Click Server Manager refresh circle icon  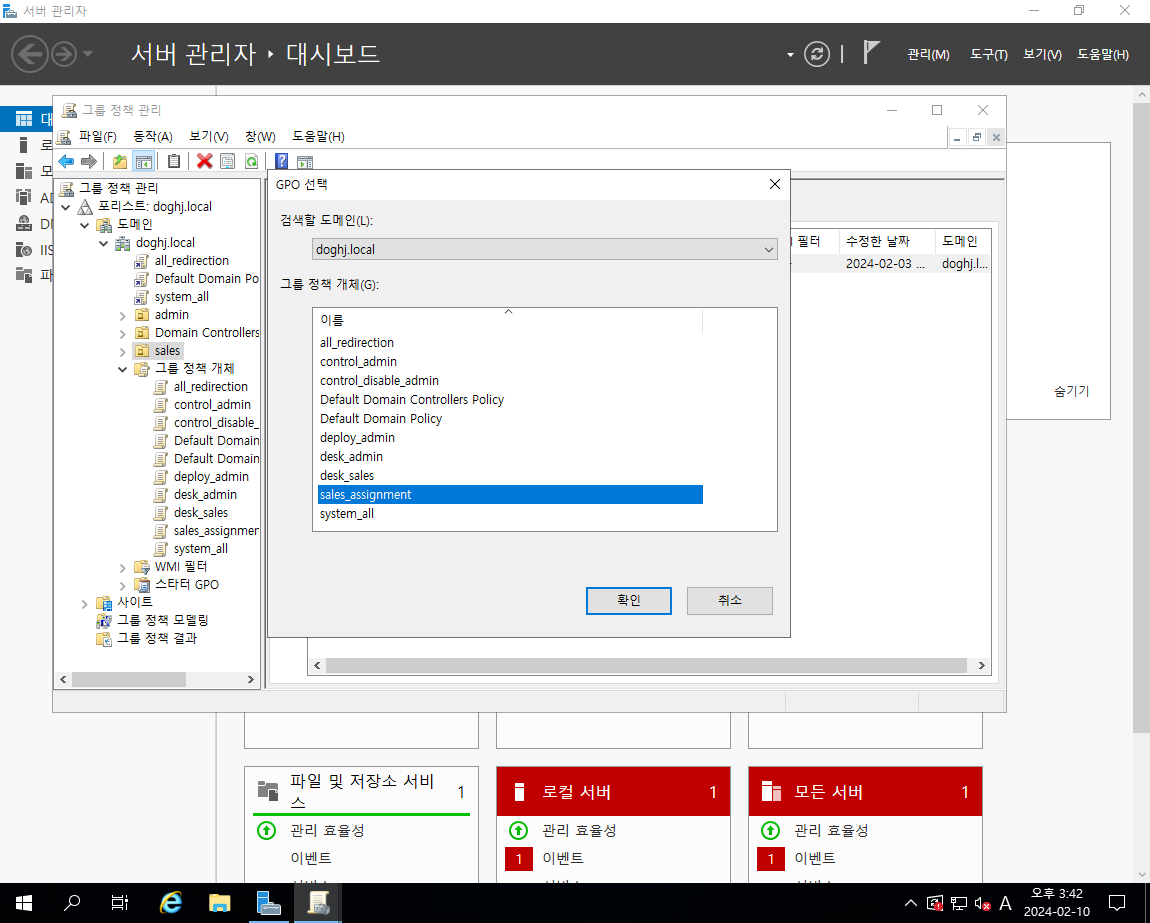[817, 54]
